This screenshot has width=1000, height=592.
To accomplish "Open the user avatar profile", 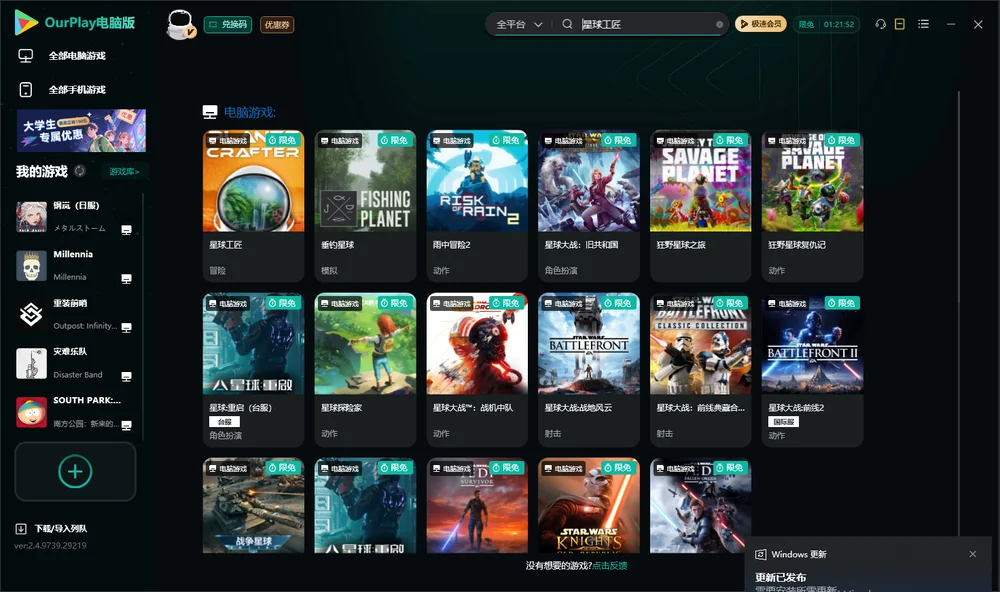I will 180,25.
